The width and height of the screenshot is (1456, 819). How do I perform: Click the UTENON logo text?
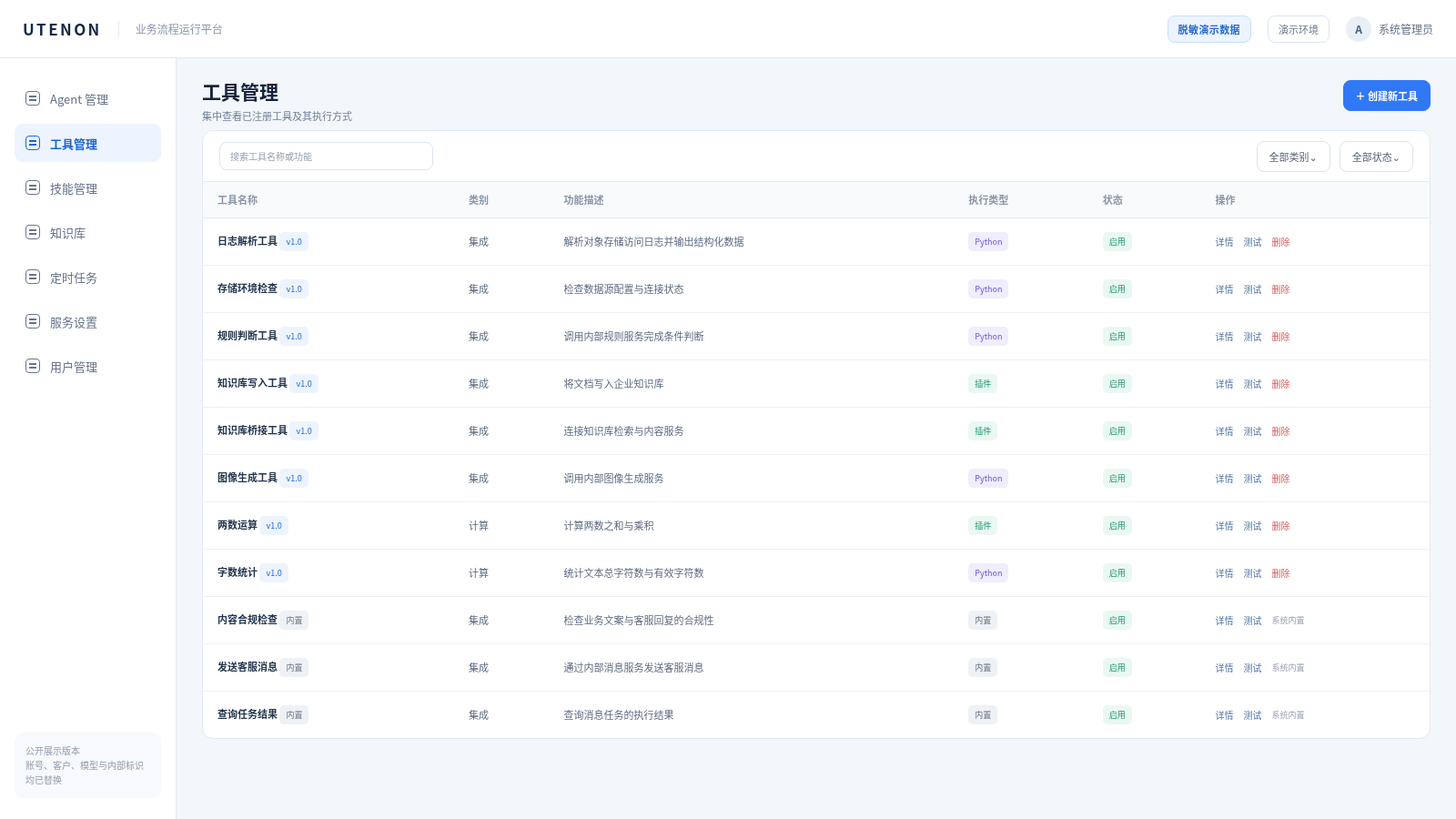click(62, 29)
